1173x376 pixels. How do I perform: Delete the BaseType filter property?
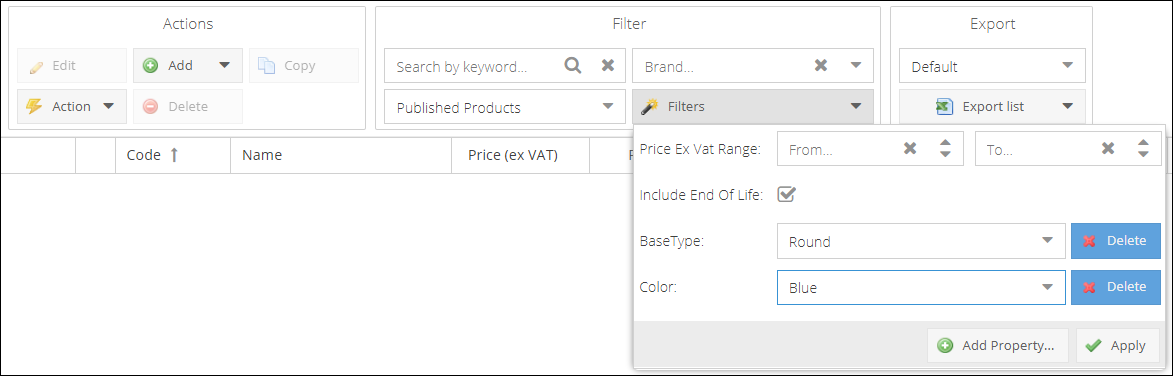[1115, 241]
